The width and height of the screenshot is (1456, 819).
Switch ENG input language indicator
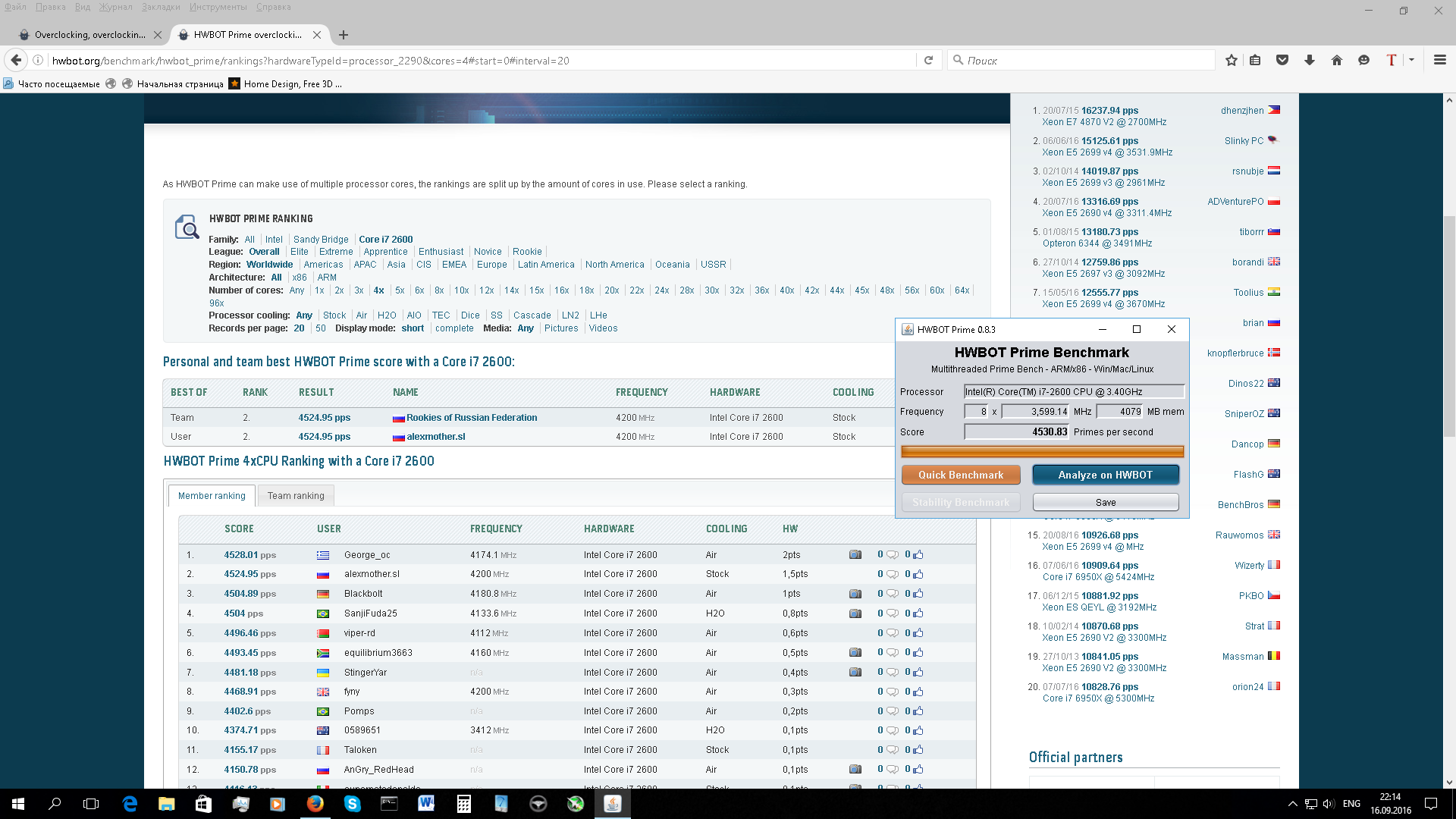1351,804
